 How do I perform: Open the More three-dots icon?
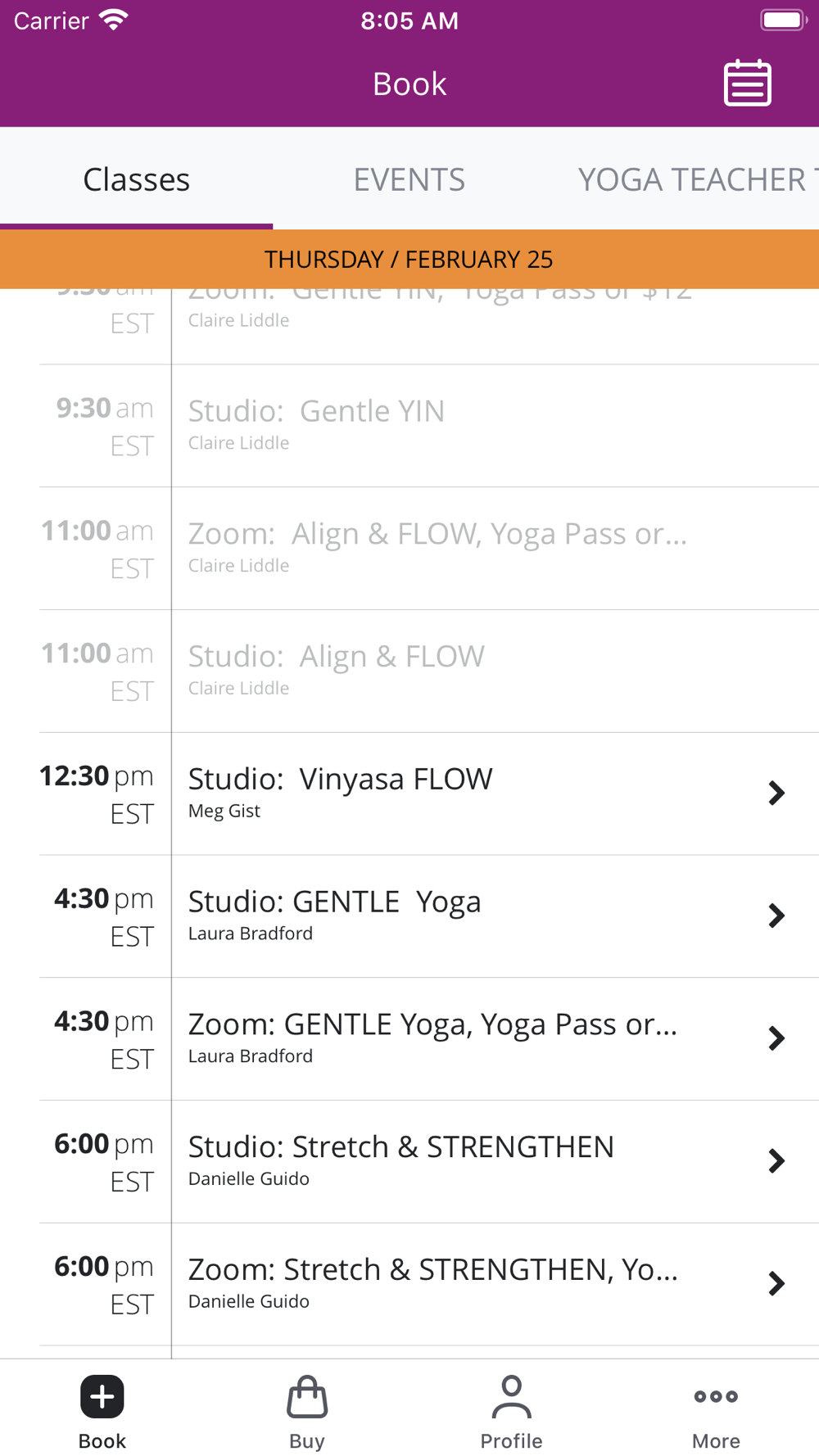(x=716, y=1396)
